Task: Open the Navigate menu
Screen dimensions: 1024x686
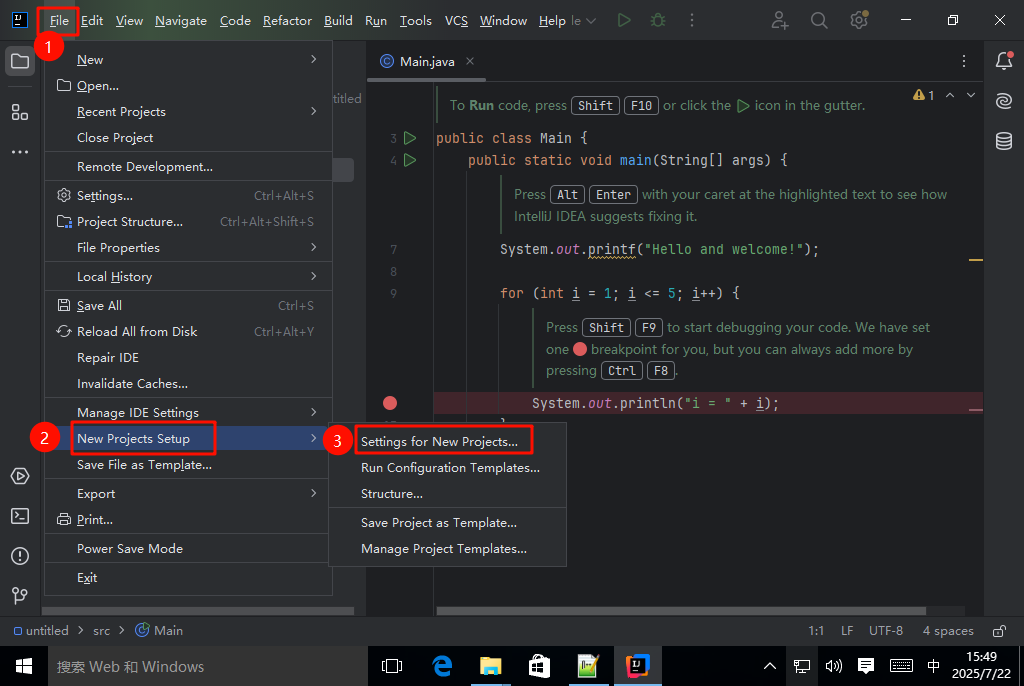Action: point(181,20)
